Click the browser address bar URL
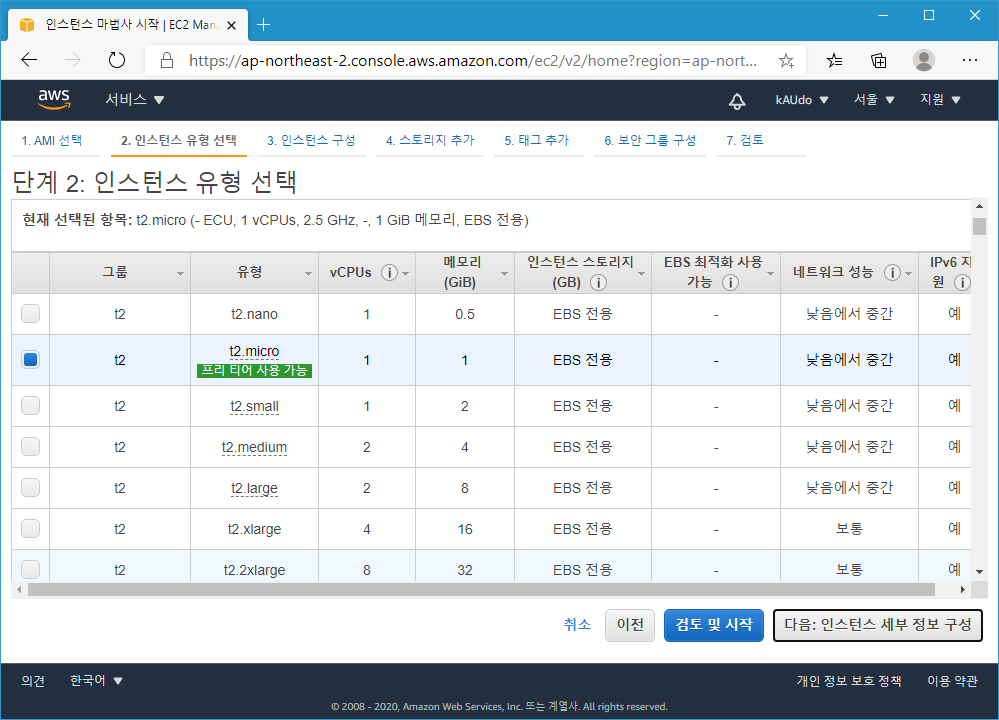The image size is (999, 720). tap(473, 61)
